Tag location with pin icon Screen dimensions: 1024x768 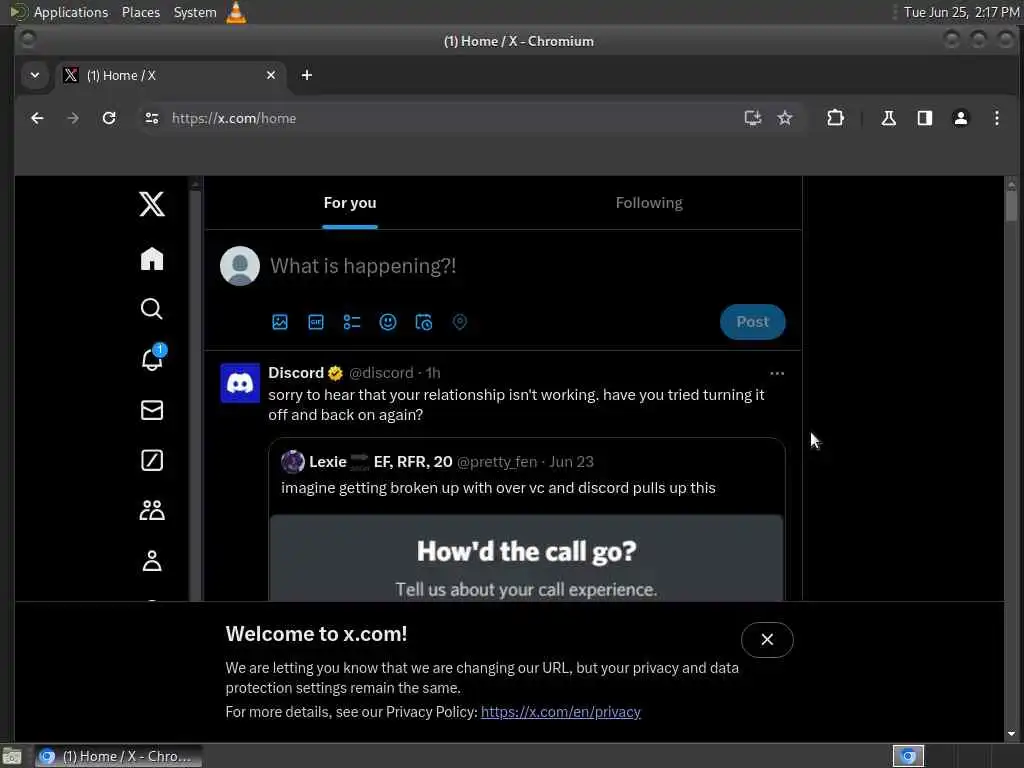(x=460, y=322)
